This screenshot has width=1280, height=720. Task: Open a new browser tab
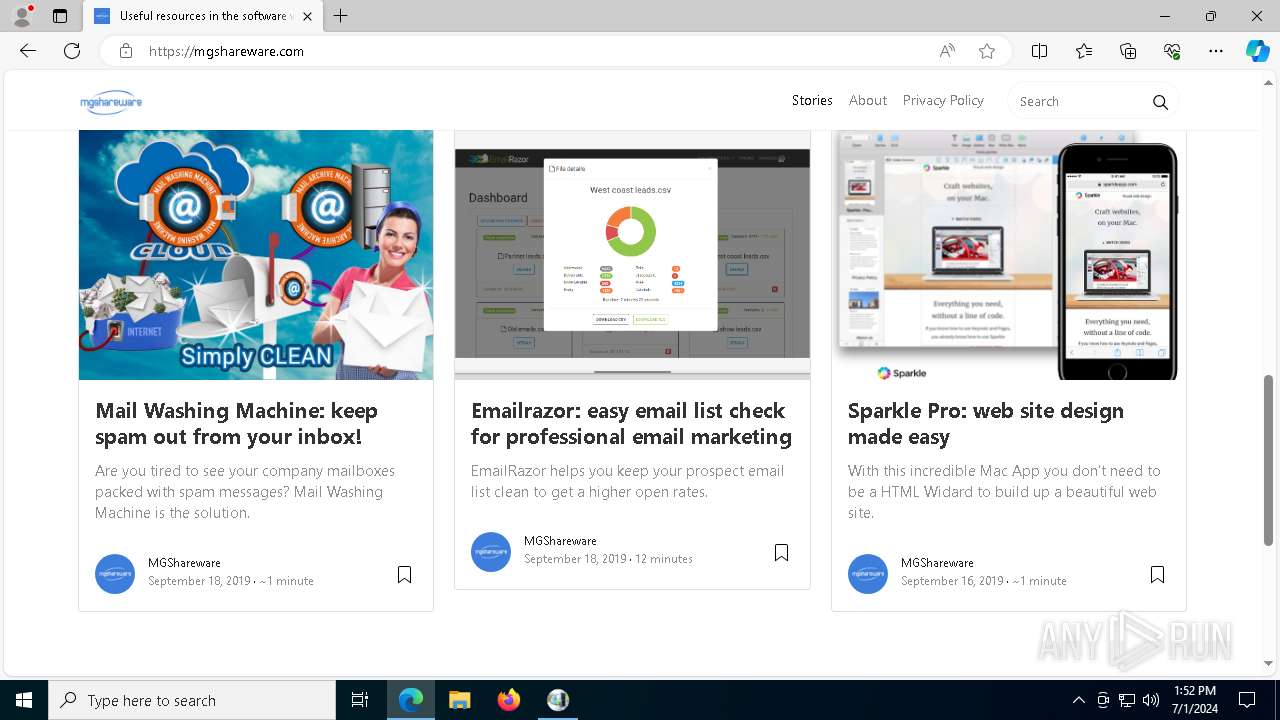point(341,16)
